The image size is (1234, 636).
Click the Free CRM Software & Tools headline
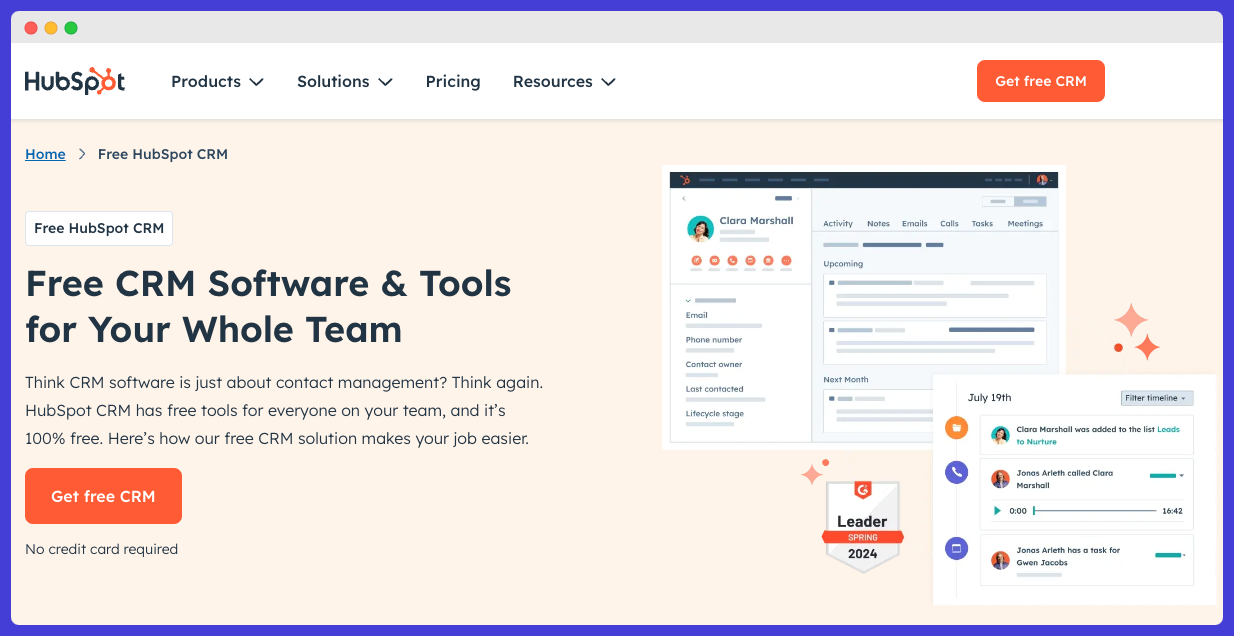pyautogui.click(x=268, y=306)
